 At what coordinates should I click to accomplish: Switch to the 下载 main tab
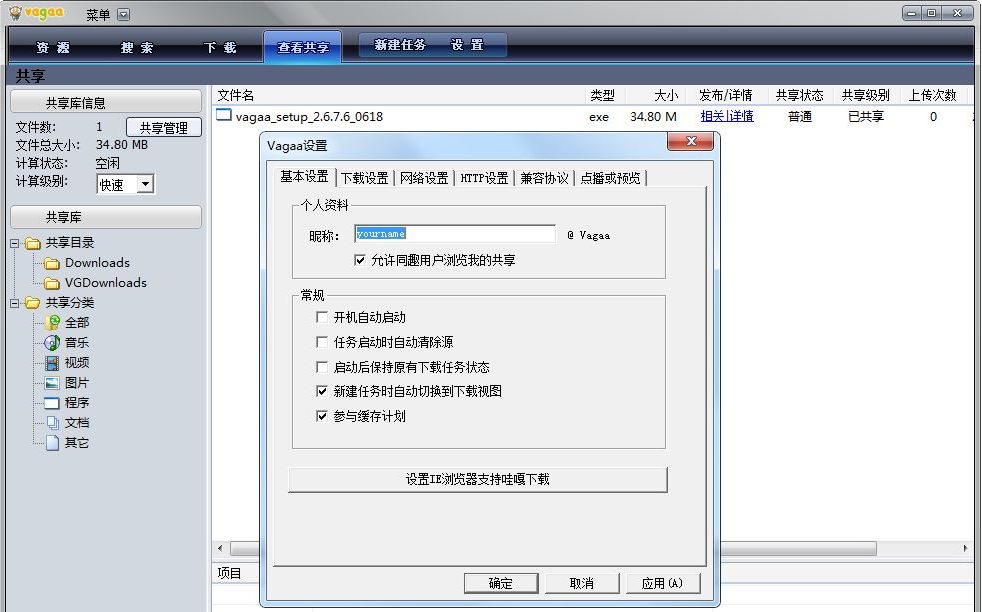[x=220, y=48]
